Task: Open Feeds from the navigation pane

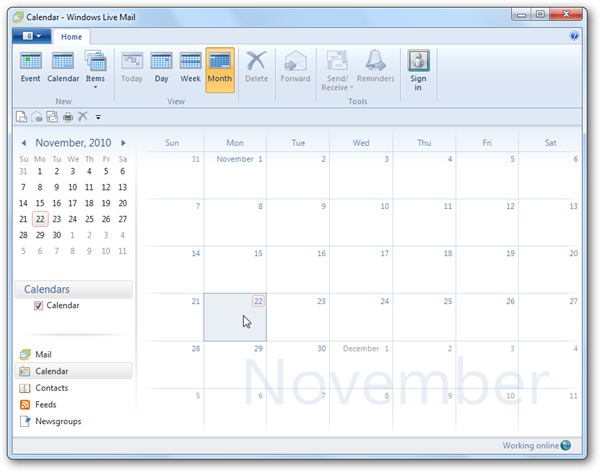Action: coord(45,405)
